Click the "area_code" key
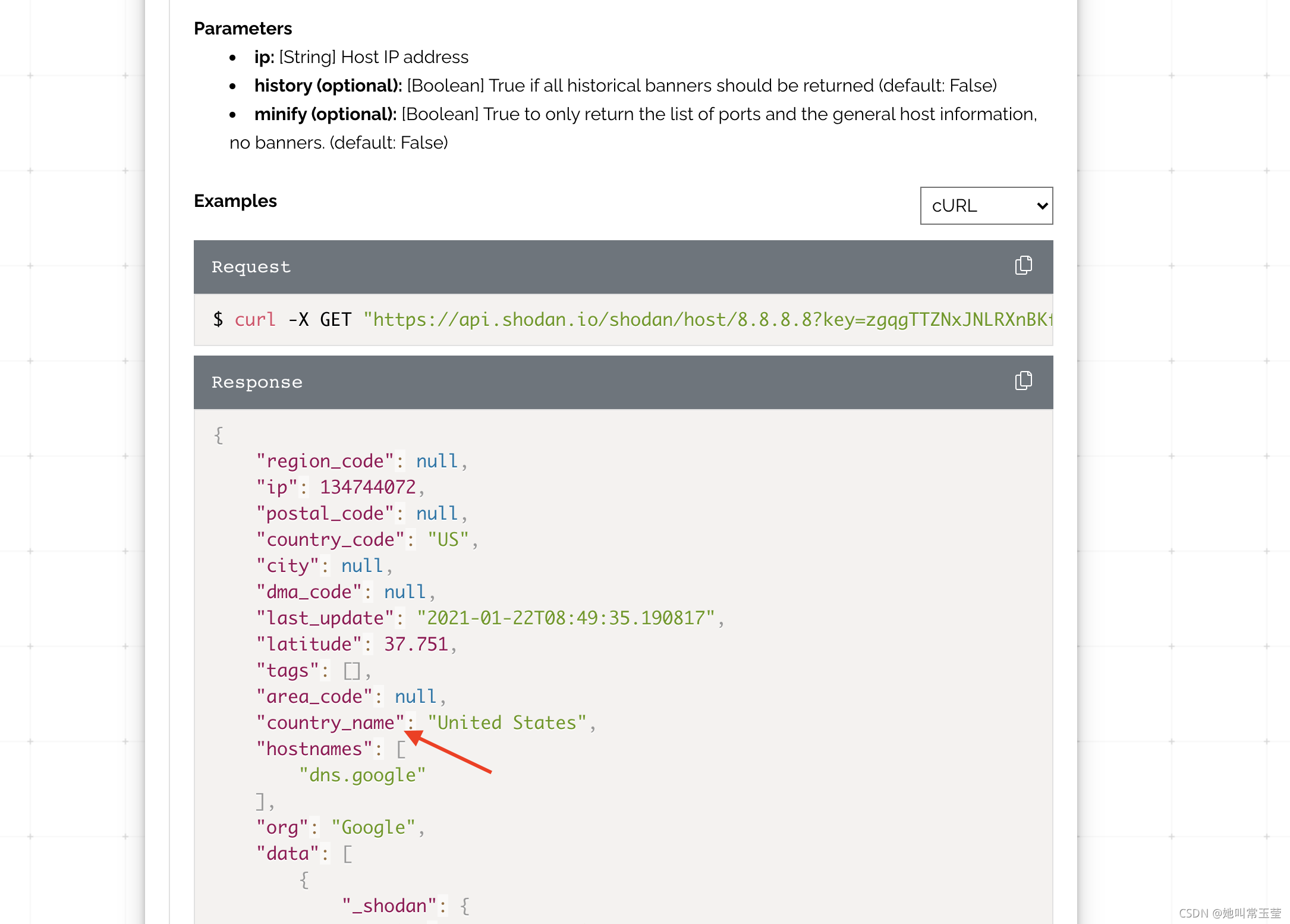The width and height of the screenshot is (1290, 924). click(x=314, y=696)
